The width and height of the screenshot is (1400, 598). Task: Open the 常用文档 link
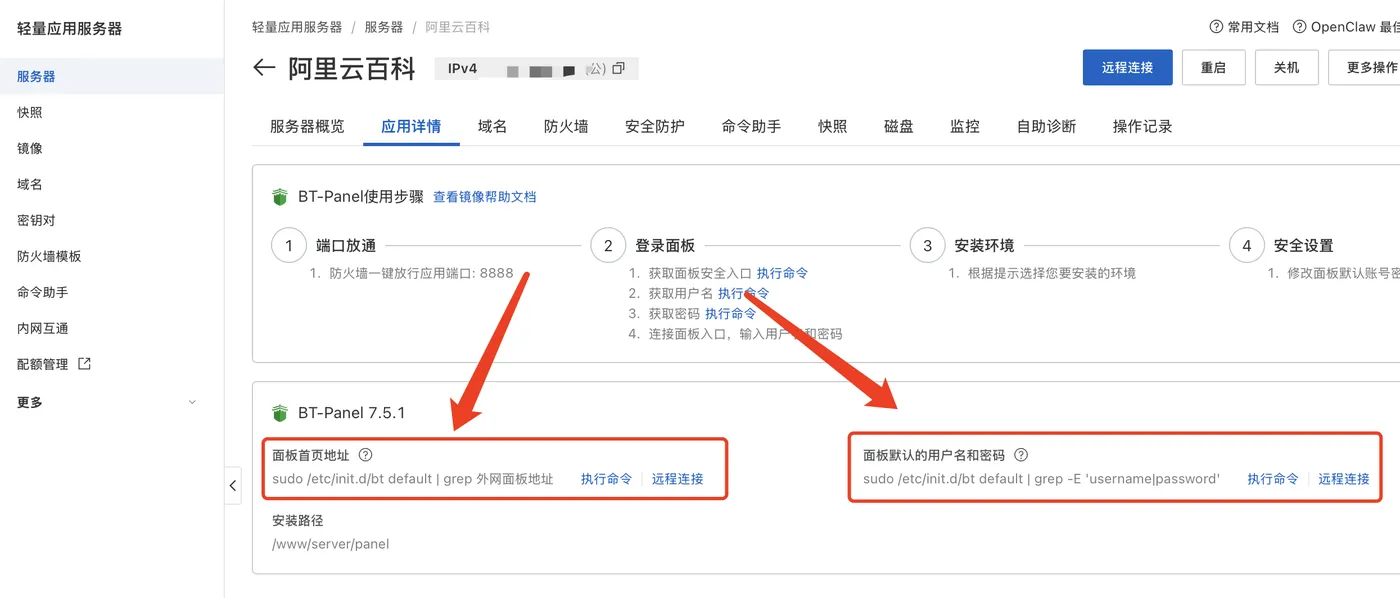point(1253,27)
